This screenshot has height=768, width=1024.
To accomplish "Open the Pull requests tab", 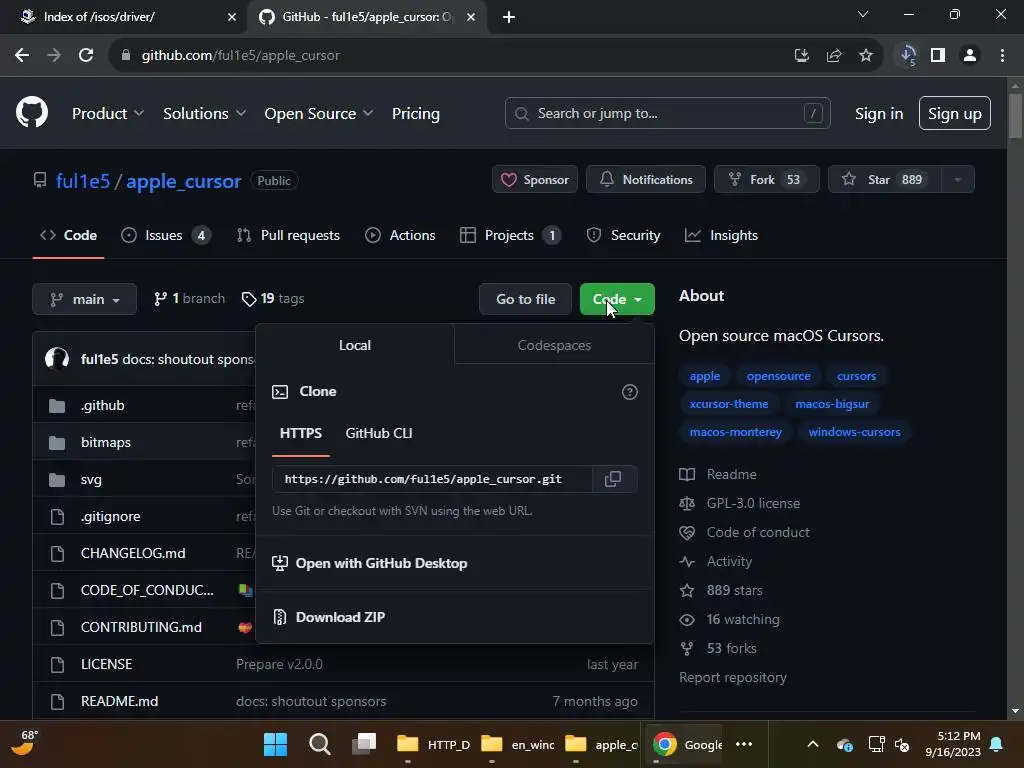I will pos(289,235).
